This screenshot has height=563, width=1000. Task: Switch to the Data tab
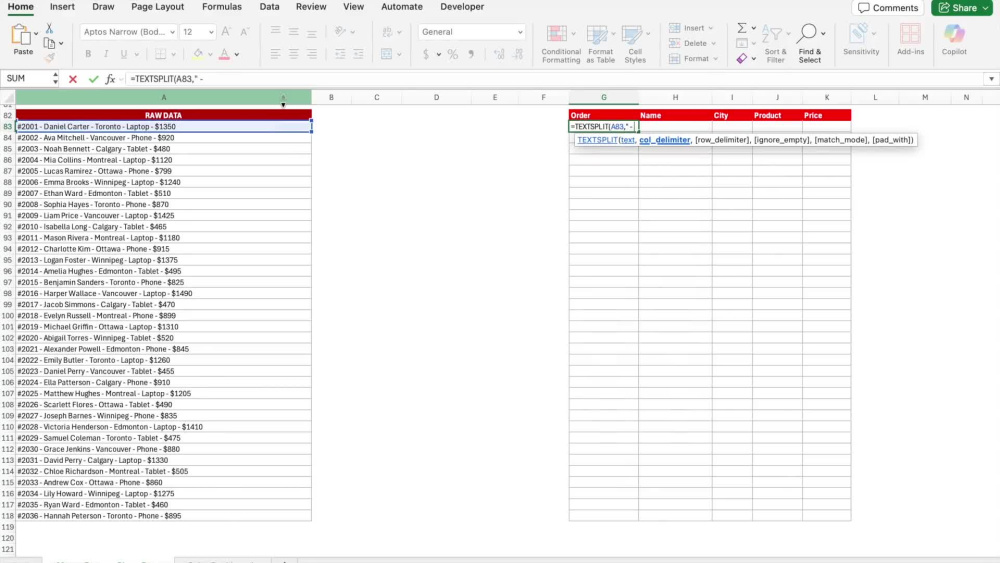coord(269,7)
